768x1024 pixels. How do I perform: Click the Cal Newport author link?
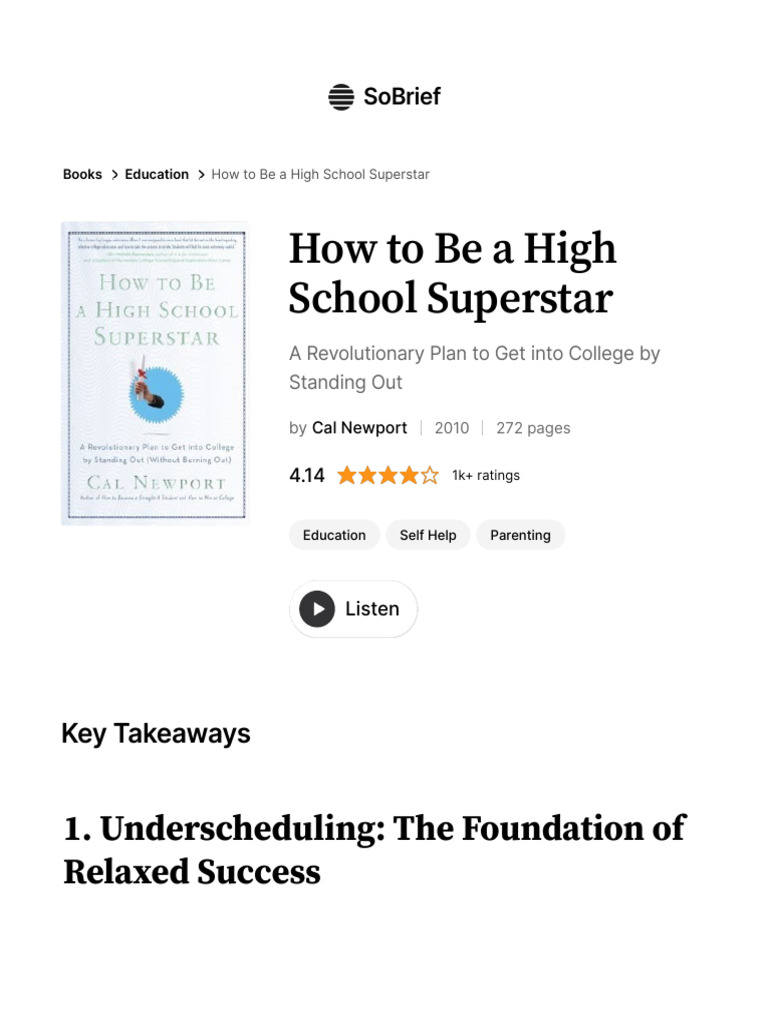pos(359,428)
